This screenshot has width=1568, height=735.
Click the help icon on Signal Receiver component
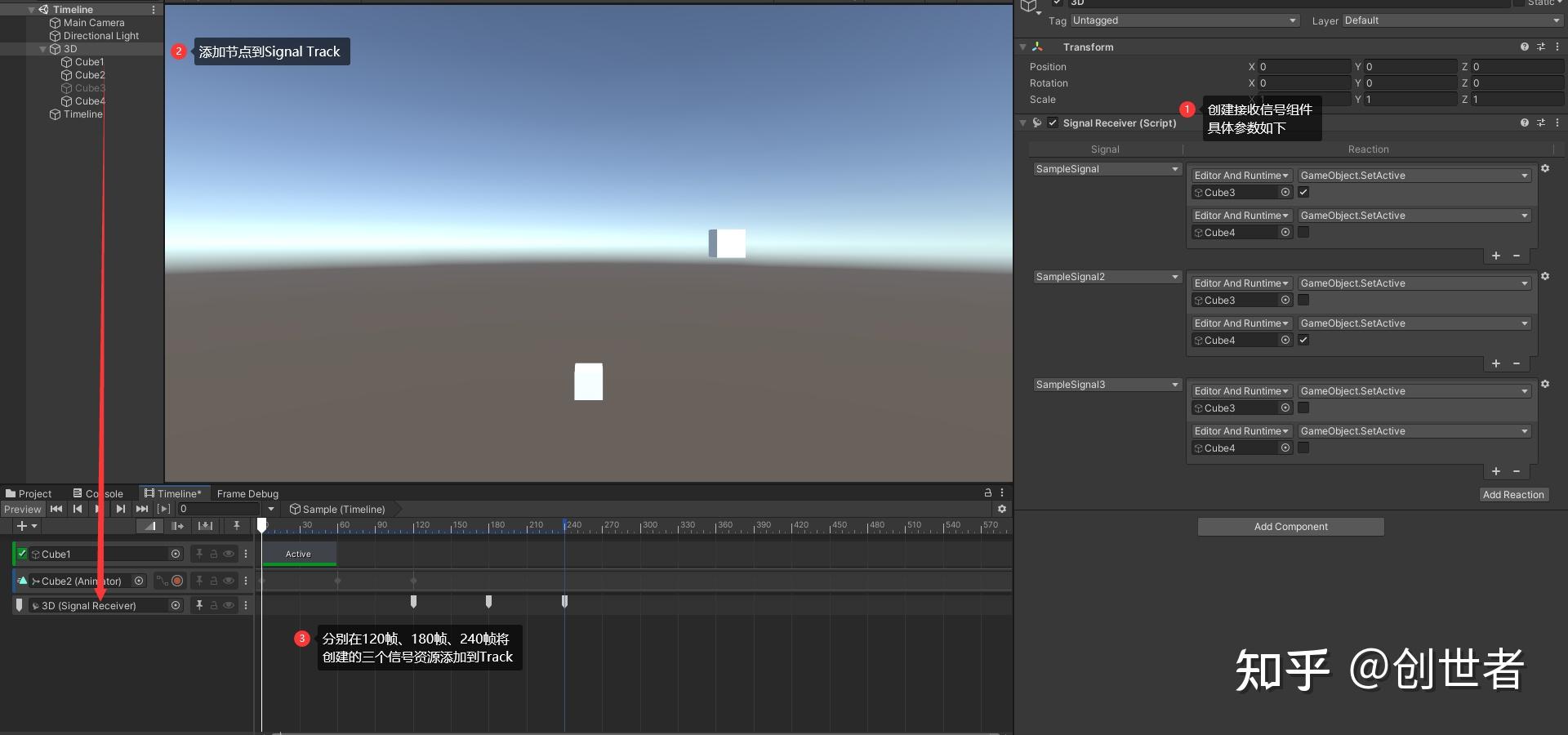pos(1525,122)
